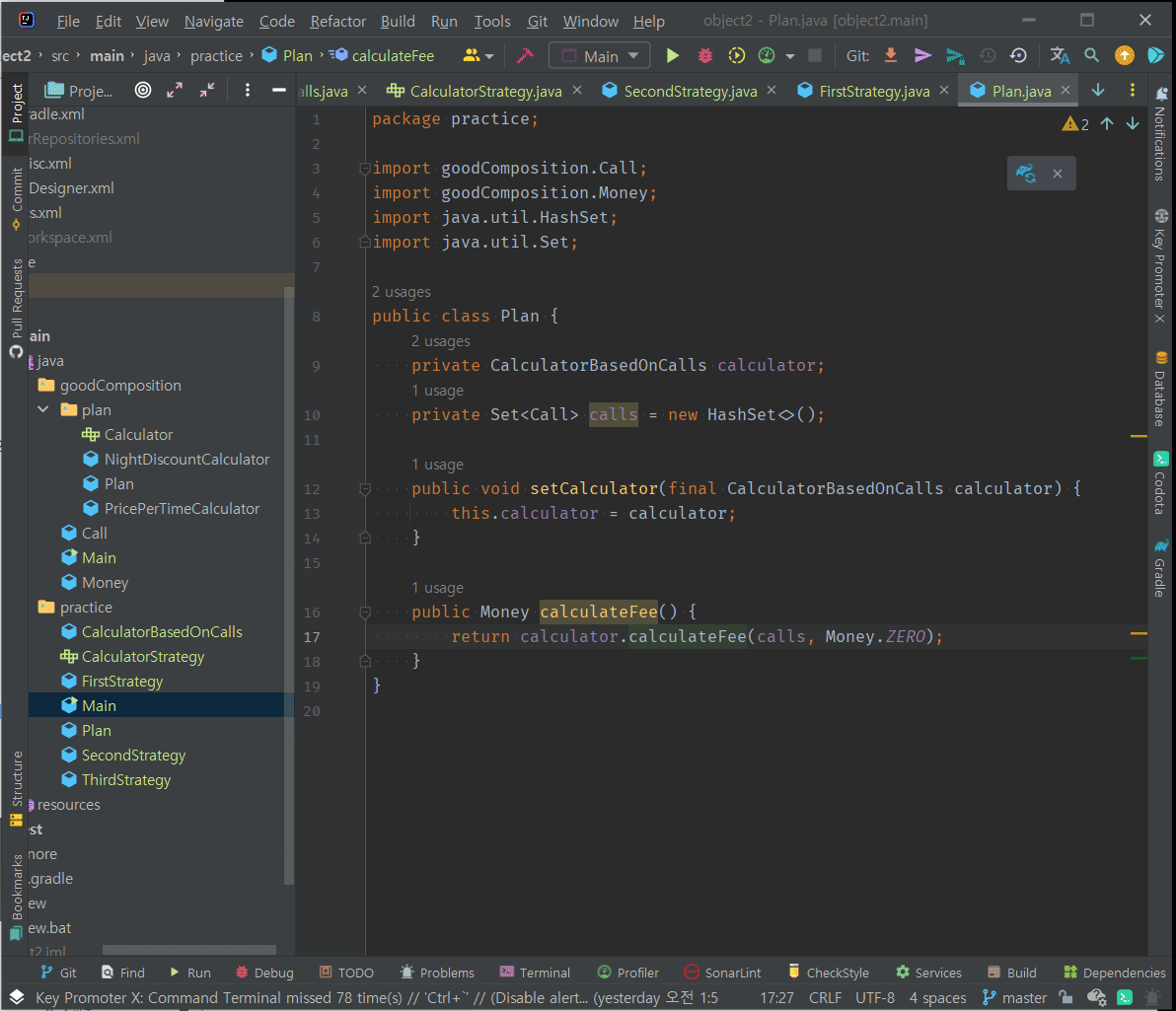Open ThirdStrategy in the practice package
This screenshot has height=1011, width=1176.
tap(125, 779)
